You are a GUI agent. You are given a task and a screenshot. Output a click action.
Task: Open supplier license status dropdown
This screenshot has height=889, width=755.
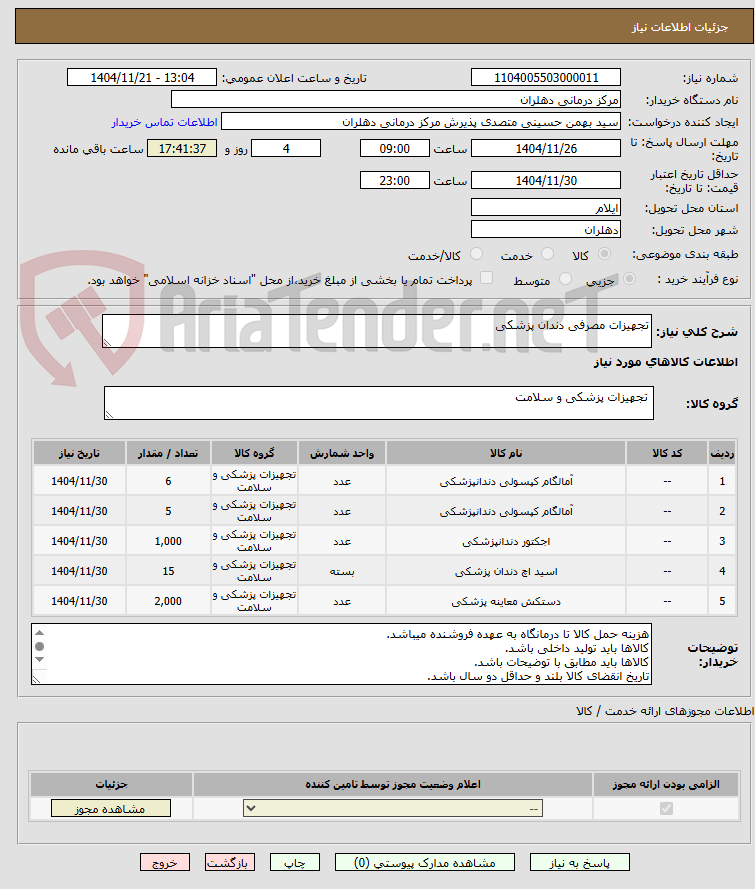point(393,808)
